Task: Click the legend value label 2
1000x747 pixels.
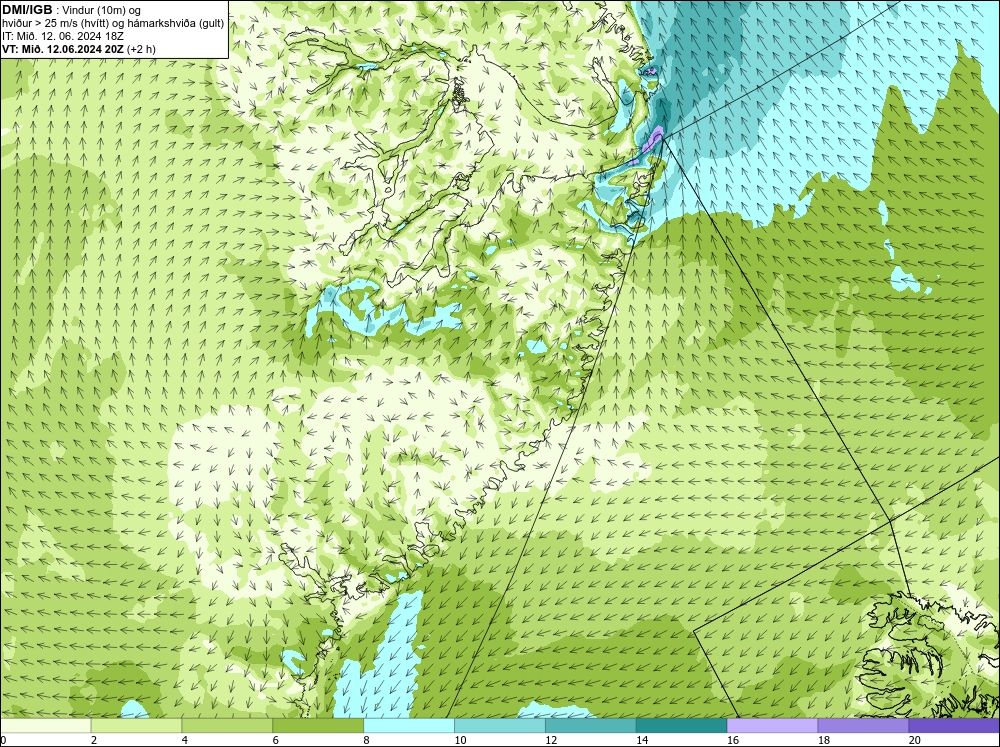Action: click(94, 740)
